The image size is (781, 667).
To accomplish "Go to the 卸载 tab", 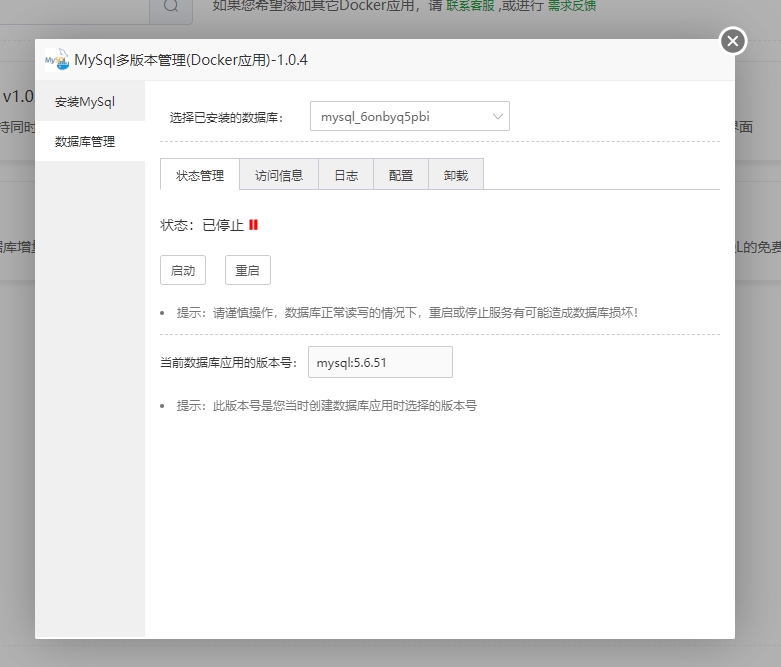I will (456, 175).
